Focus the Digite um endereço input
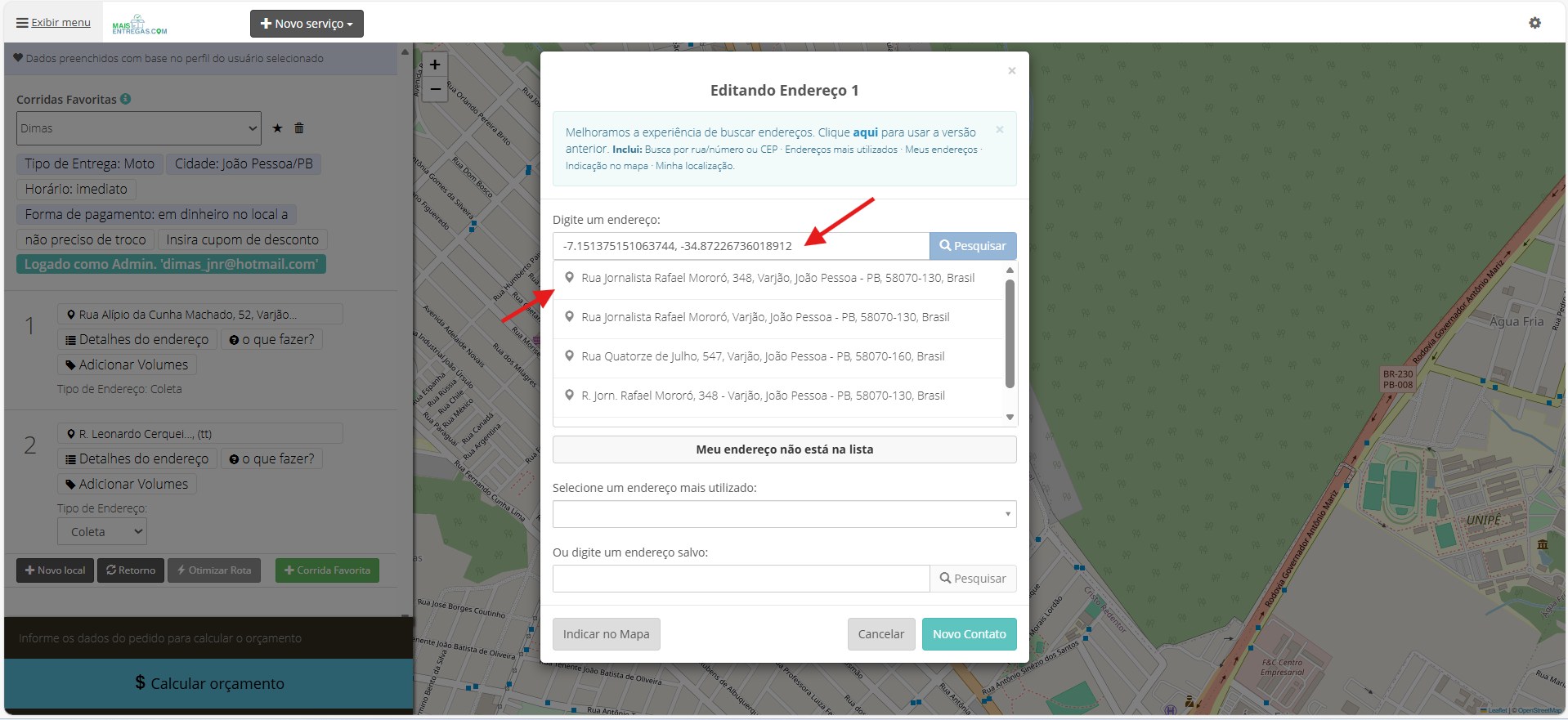 (x=741, y=246)
